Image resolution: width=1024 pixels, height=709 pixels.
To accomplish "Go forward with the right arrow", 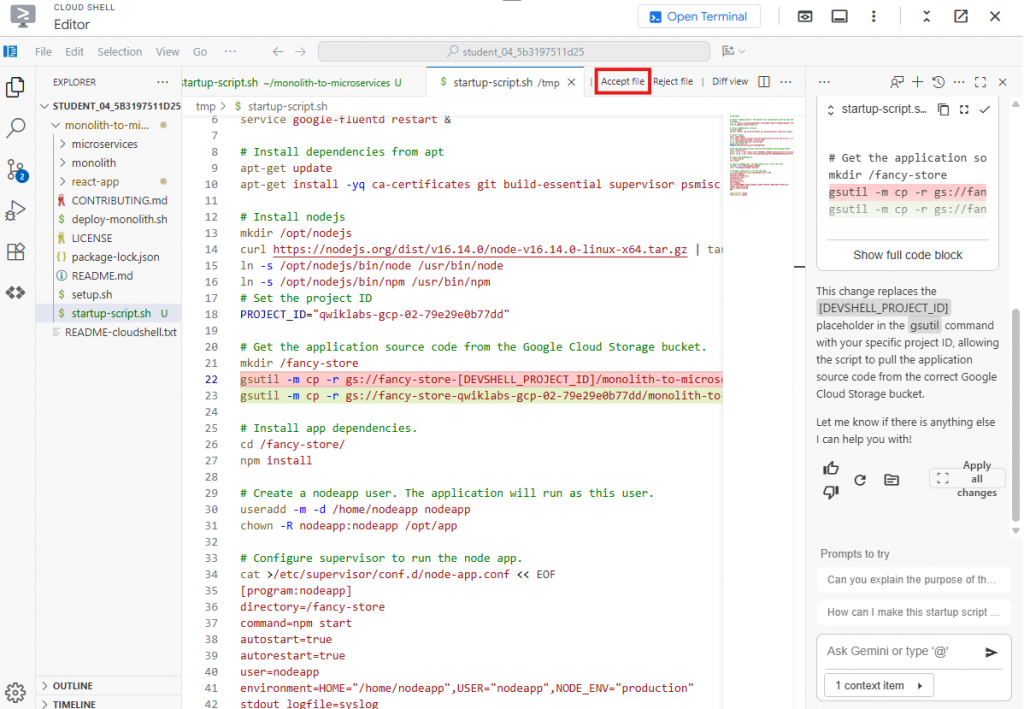I will point(300,52).
